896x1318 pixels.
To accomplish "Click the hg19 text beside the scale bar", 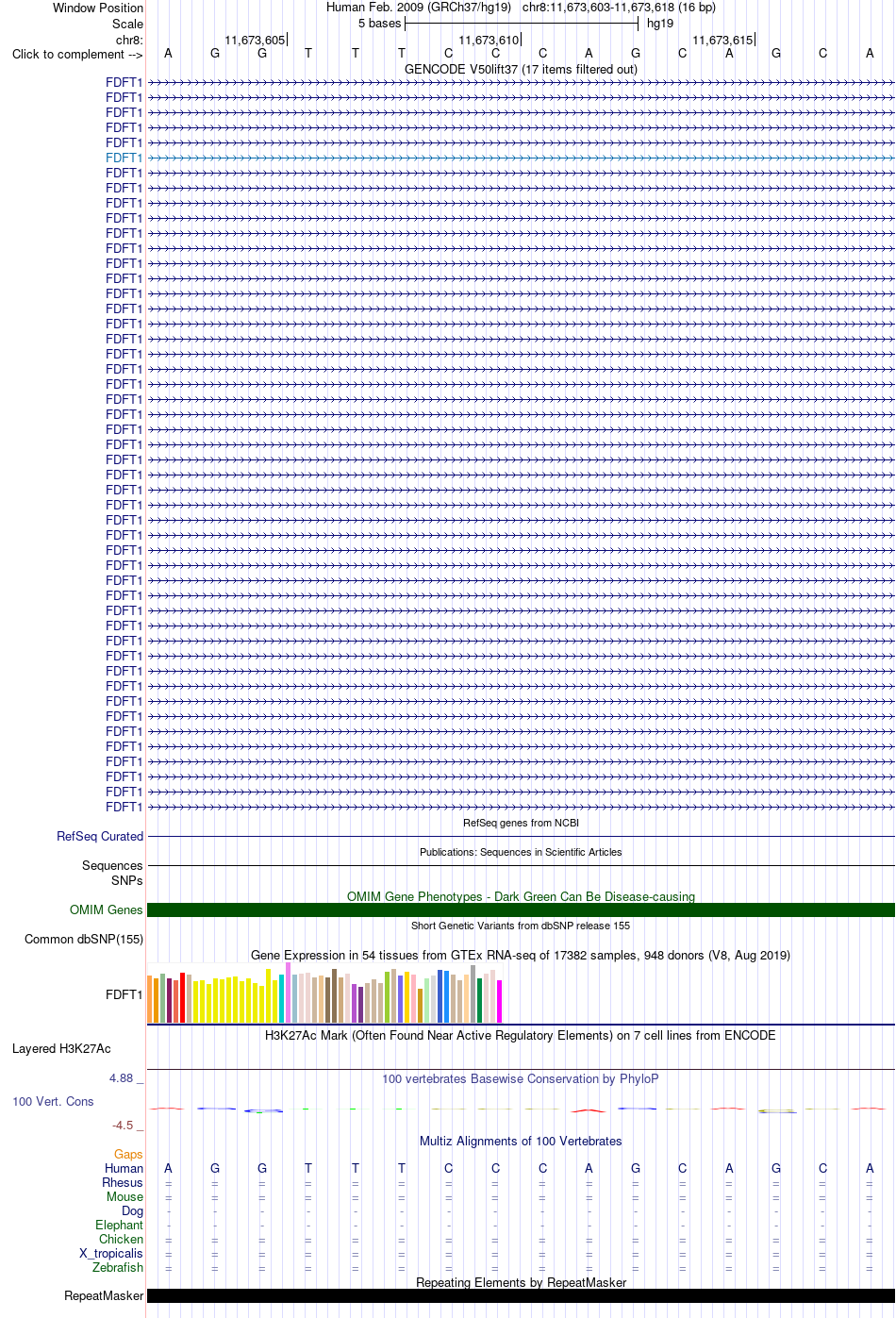I will (660, 23).
